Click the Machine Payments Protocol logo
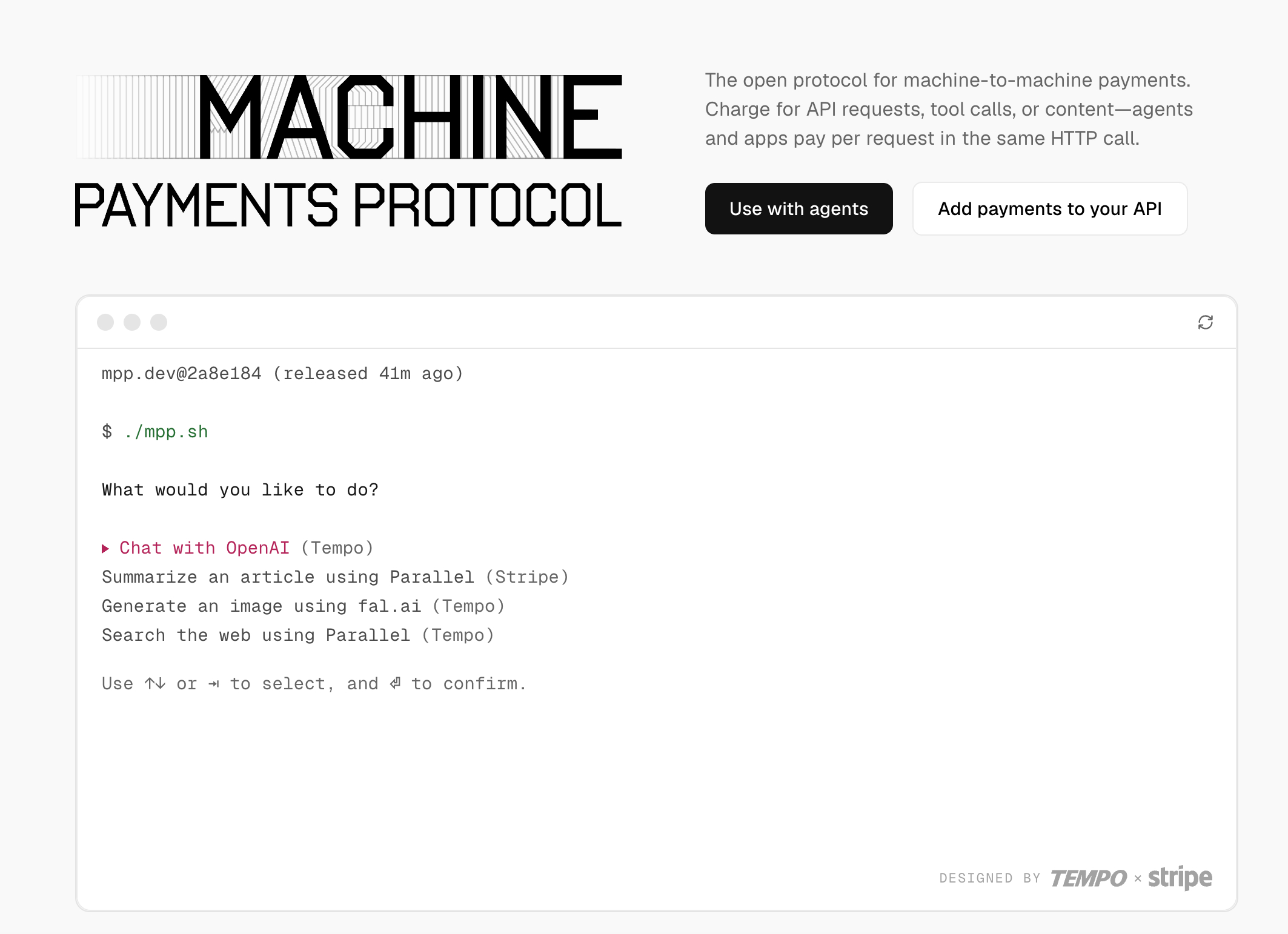The image size is (1288, 934). point(347,151)
